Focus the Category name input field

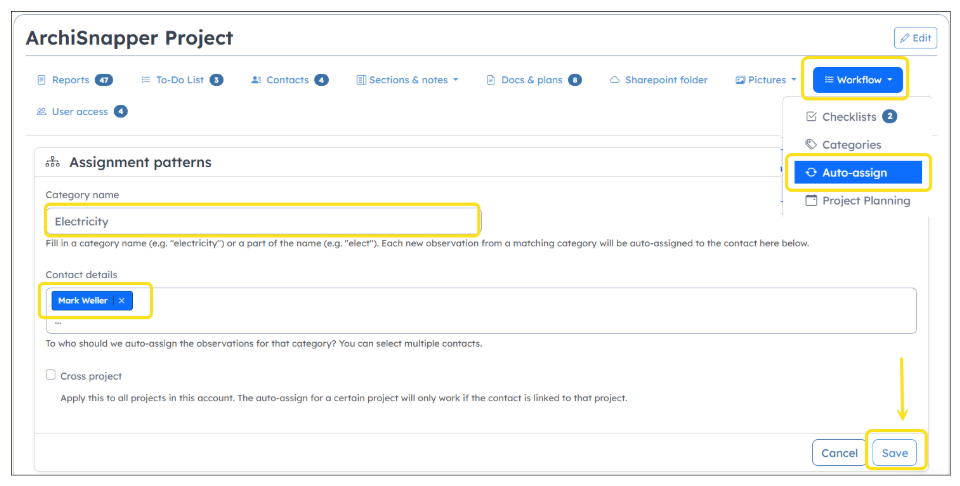point(263,221)
